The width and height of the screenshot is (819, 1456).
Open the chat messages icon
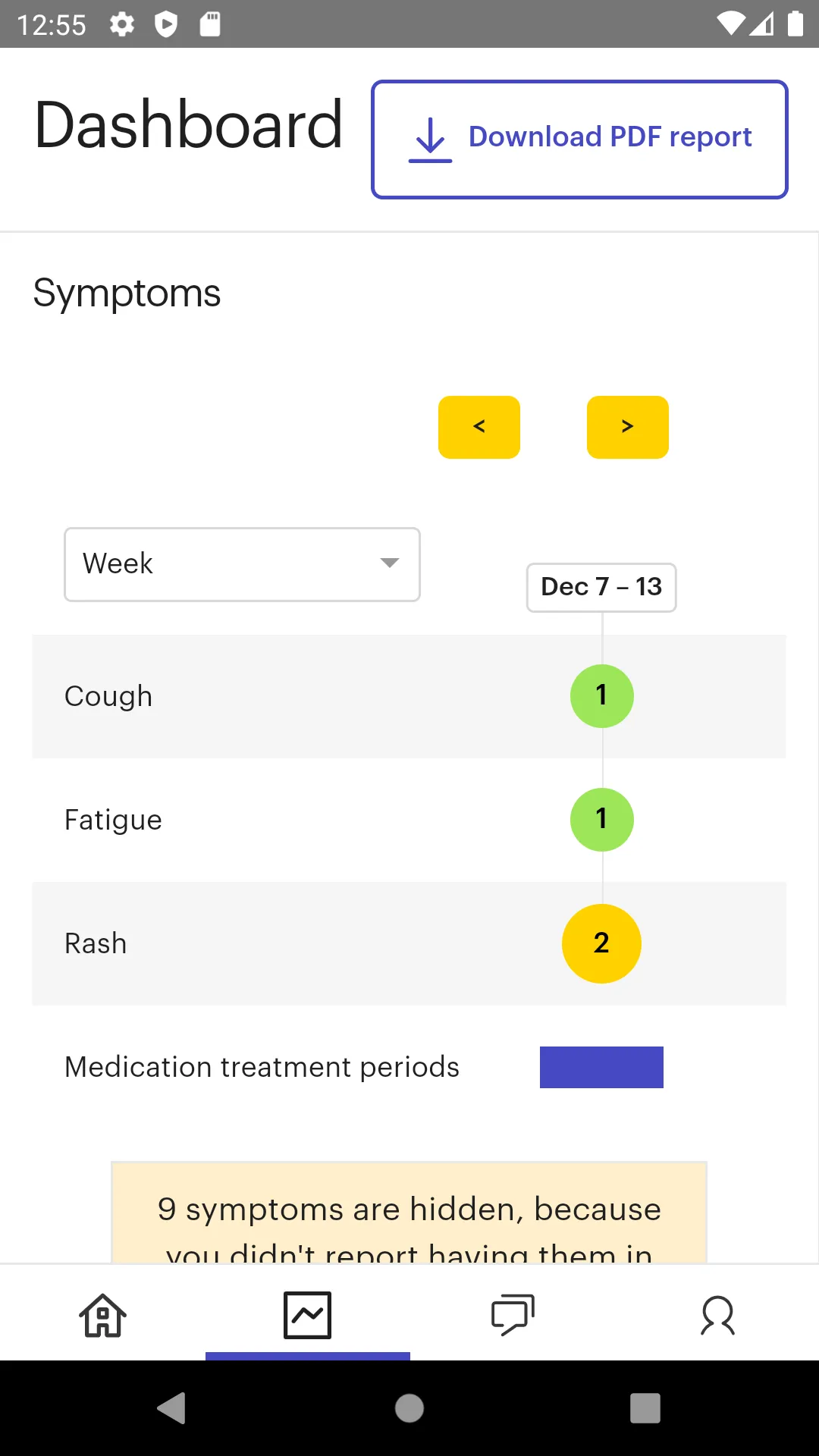(513, 1315)
